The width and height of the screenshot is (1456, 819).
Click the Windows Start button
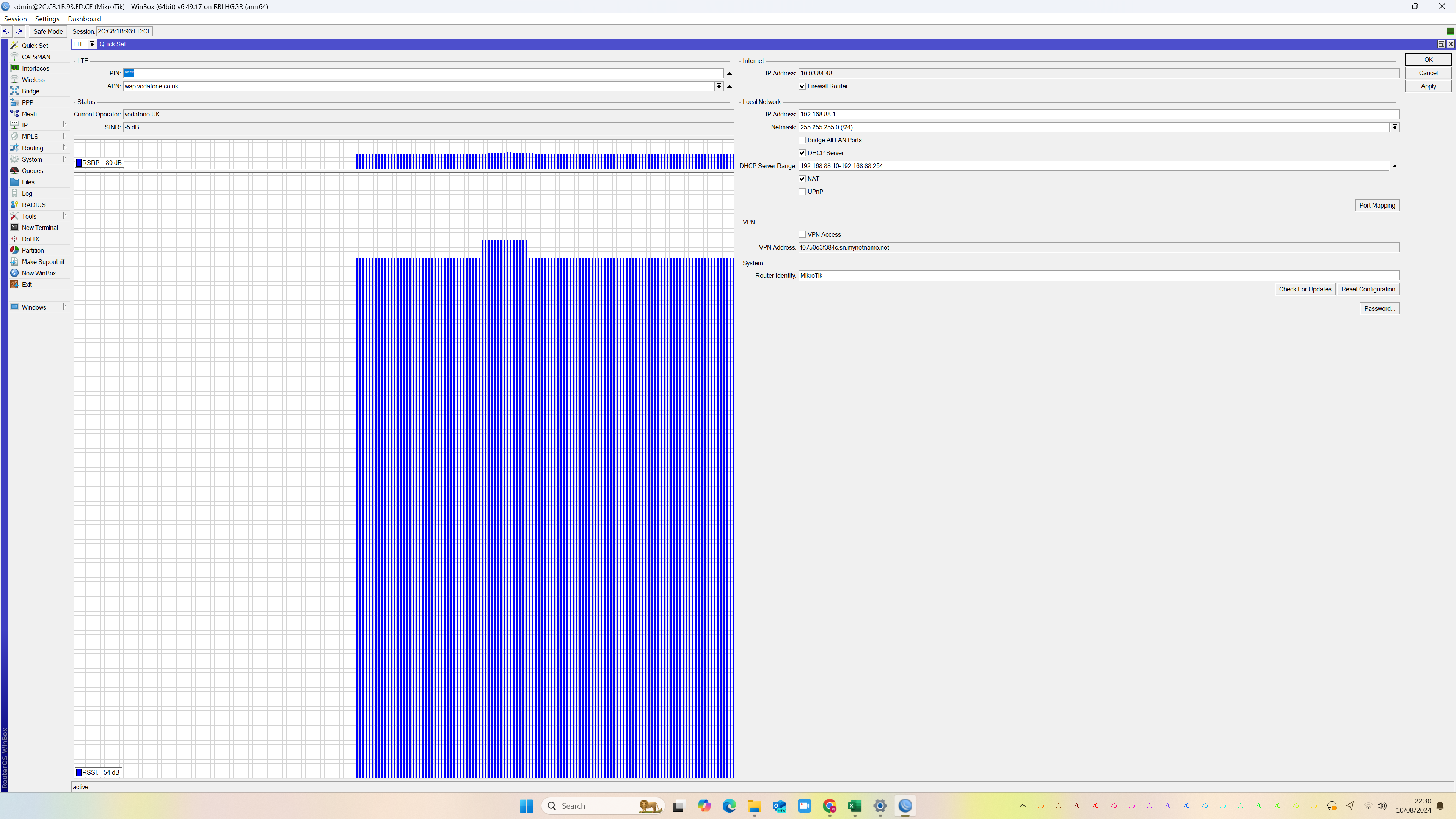tap(526, 806)
